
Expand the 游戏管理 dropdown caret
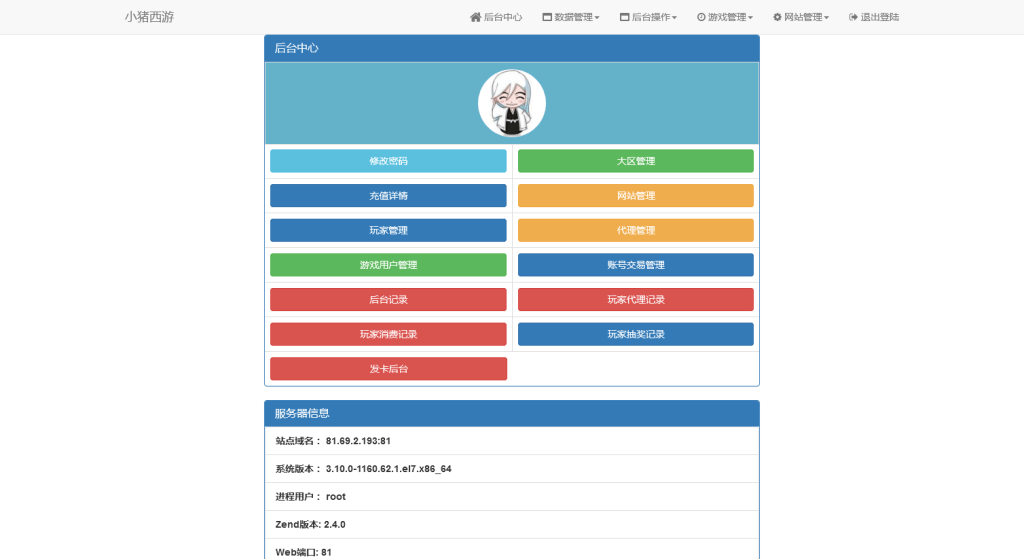click(x=750, y=18)
